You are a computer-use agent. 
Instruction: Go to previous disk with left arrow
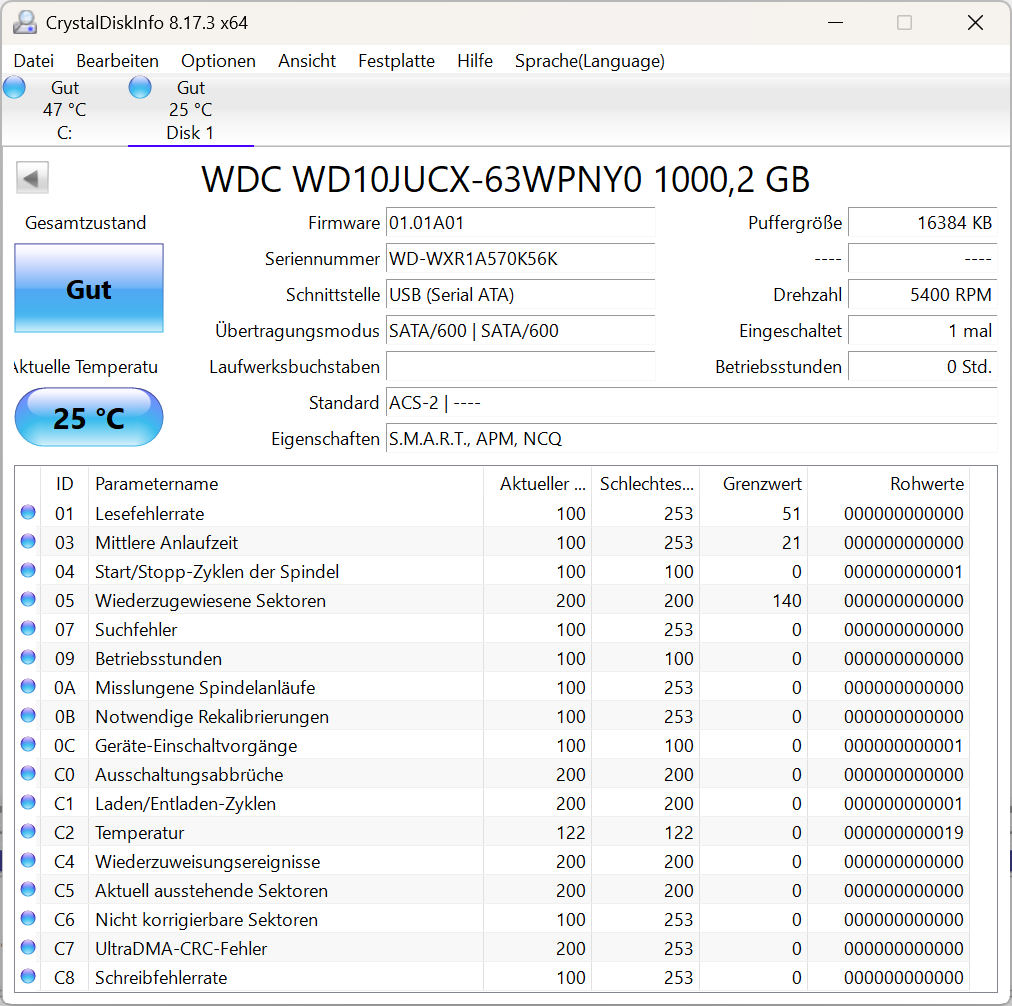(x=32, y=178)
